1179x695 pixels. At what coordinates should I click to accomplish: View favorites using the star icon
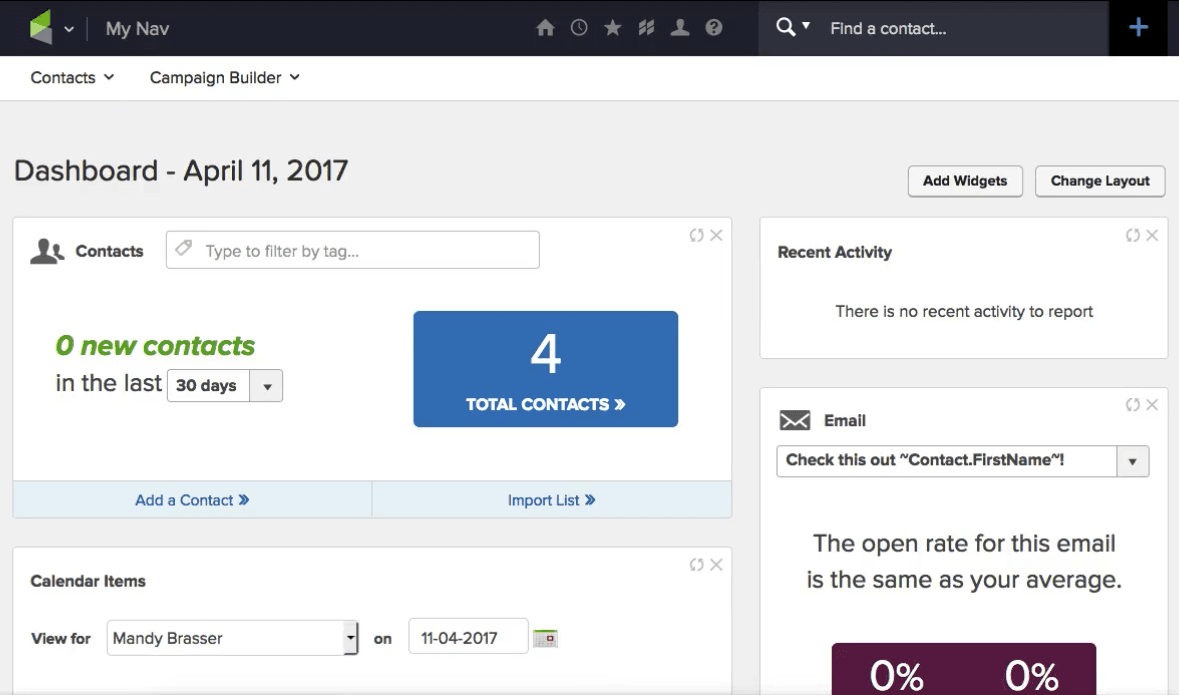612,28
